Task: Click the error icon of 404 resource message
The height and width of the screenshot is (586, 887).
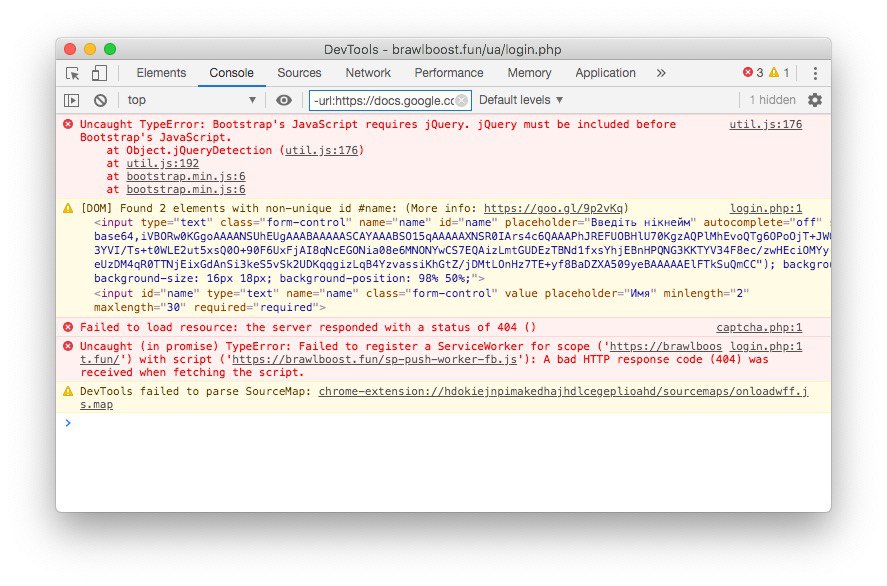Action: pos(68,327)
